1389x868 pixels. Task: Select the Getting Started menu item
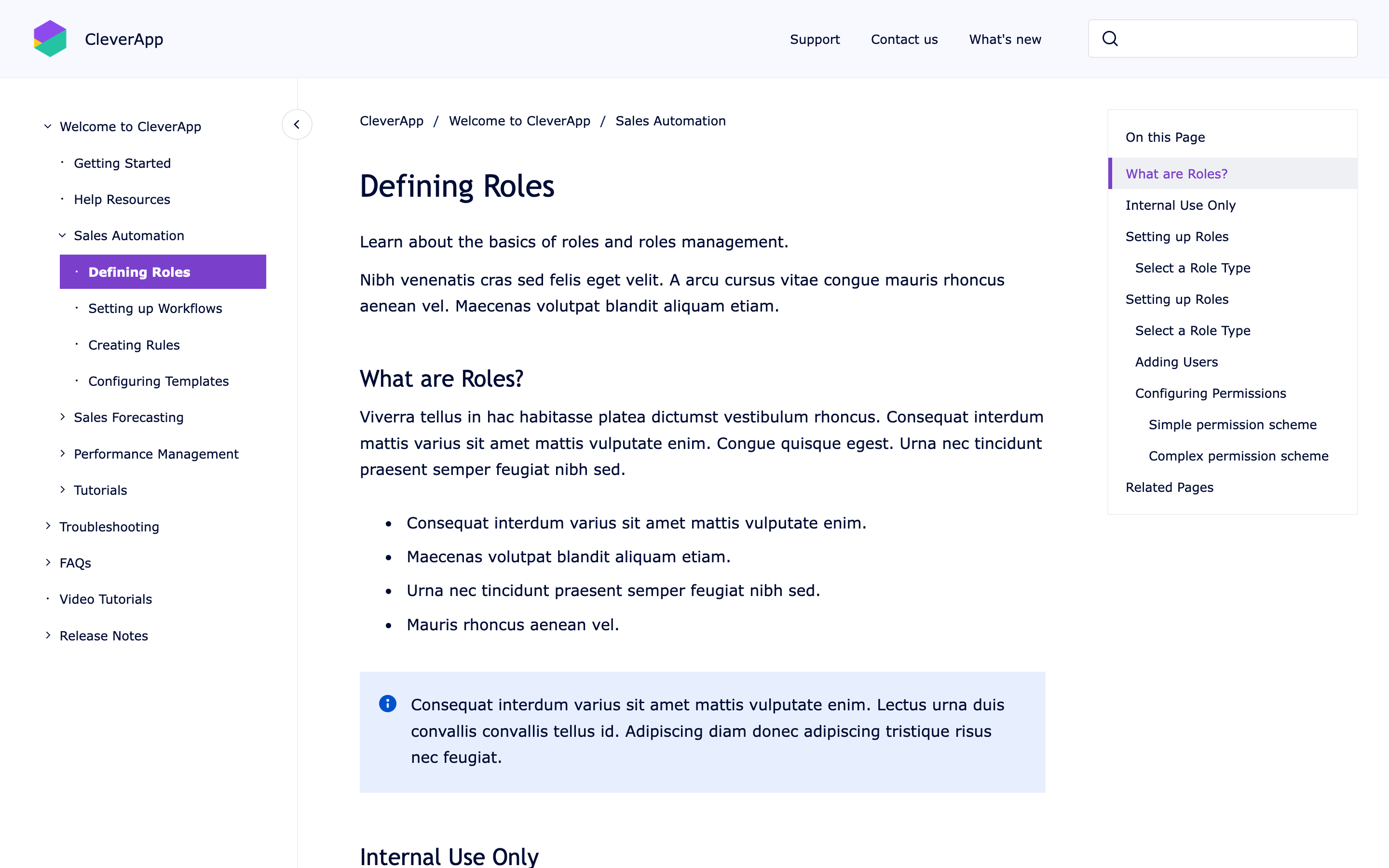pyautogui.click(x=123, y=163)
